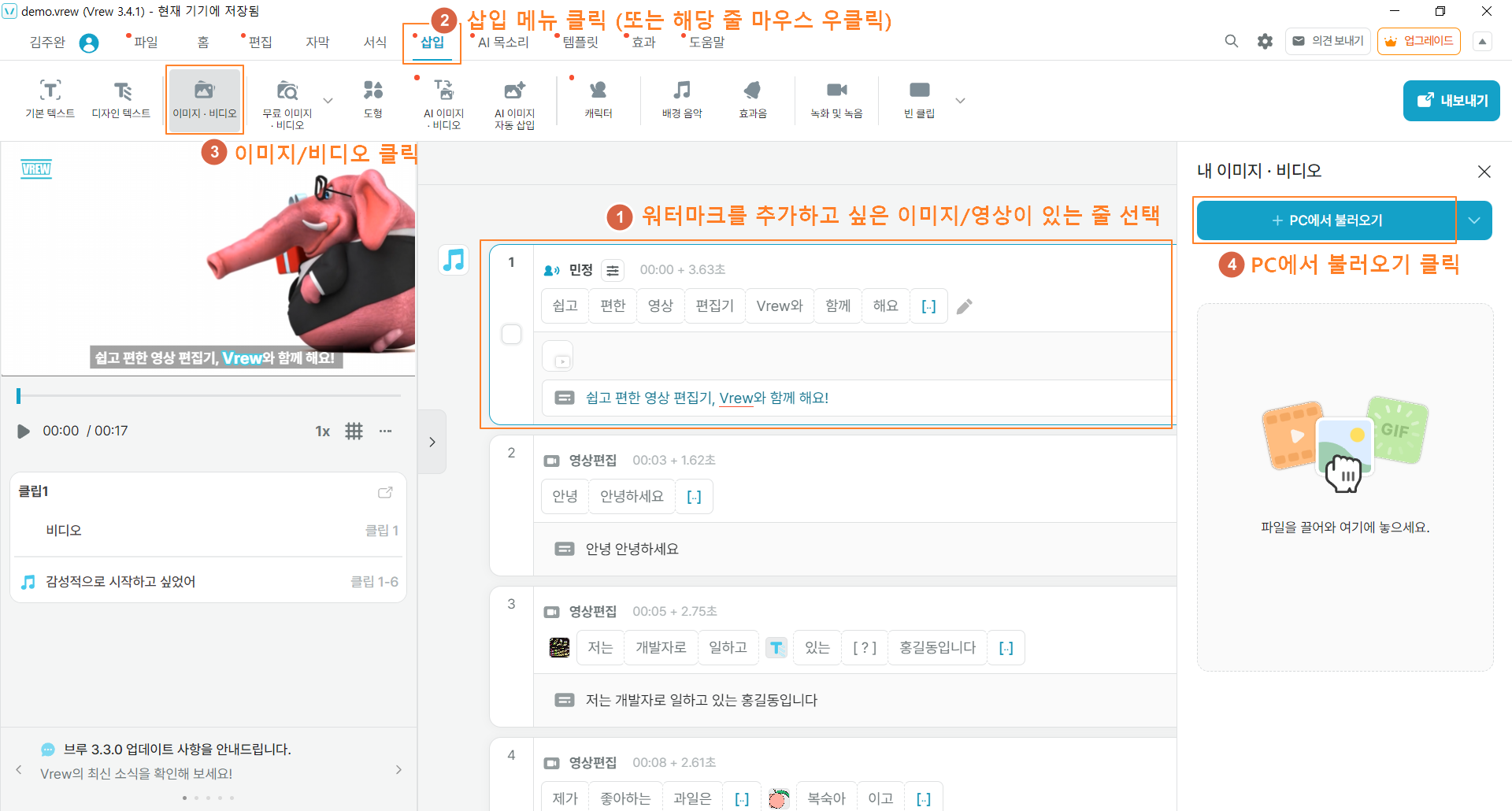
Task: Insert a 빈 클립
Action: (919, 99)
